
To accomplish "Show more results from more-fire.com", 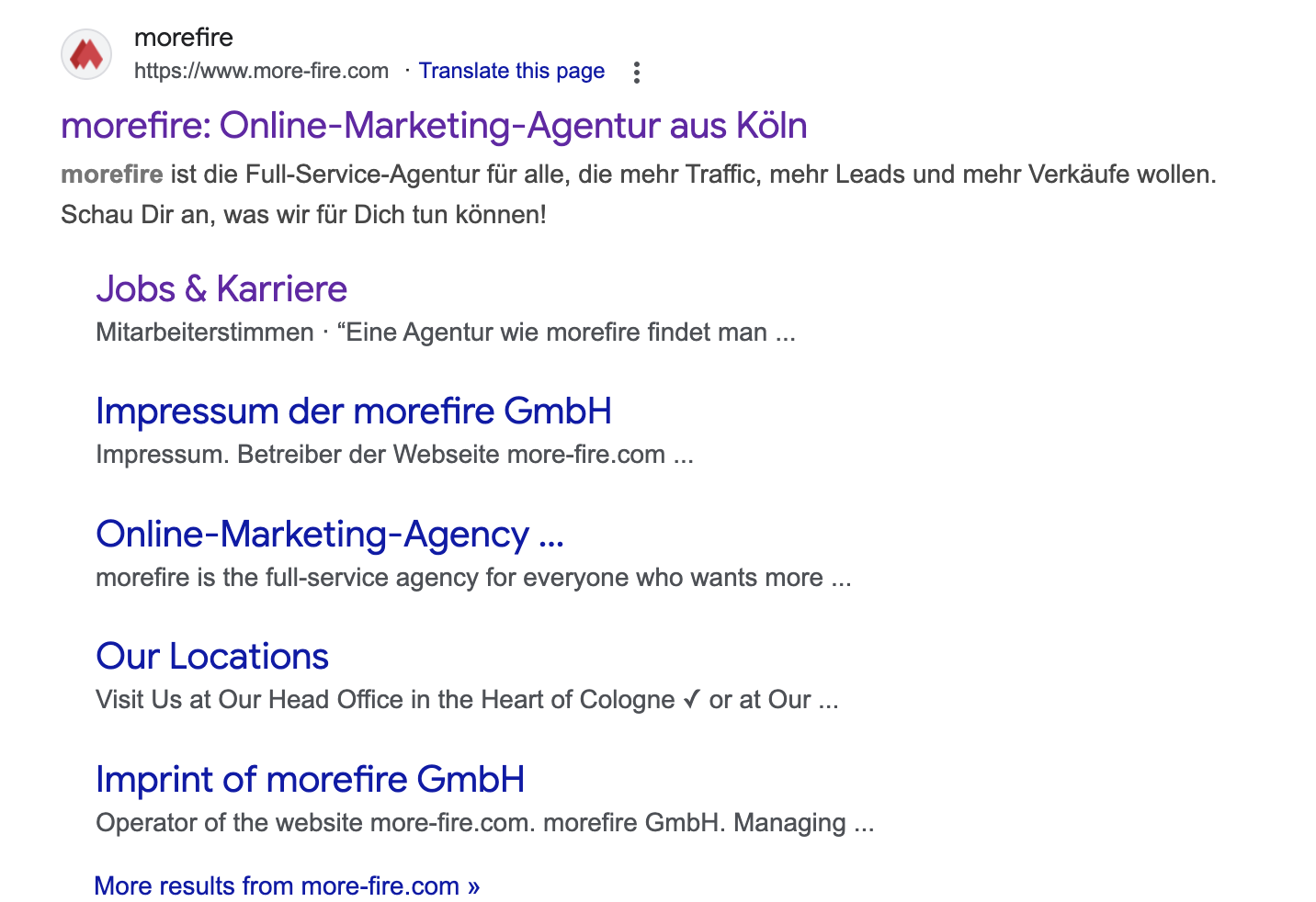I will click(x=287, y=885).
